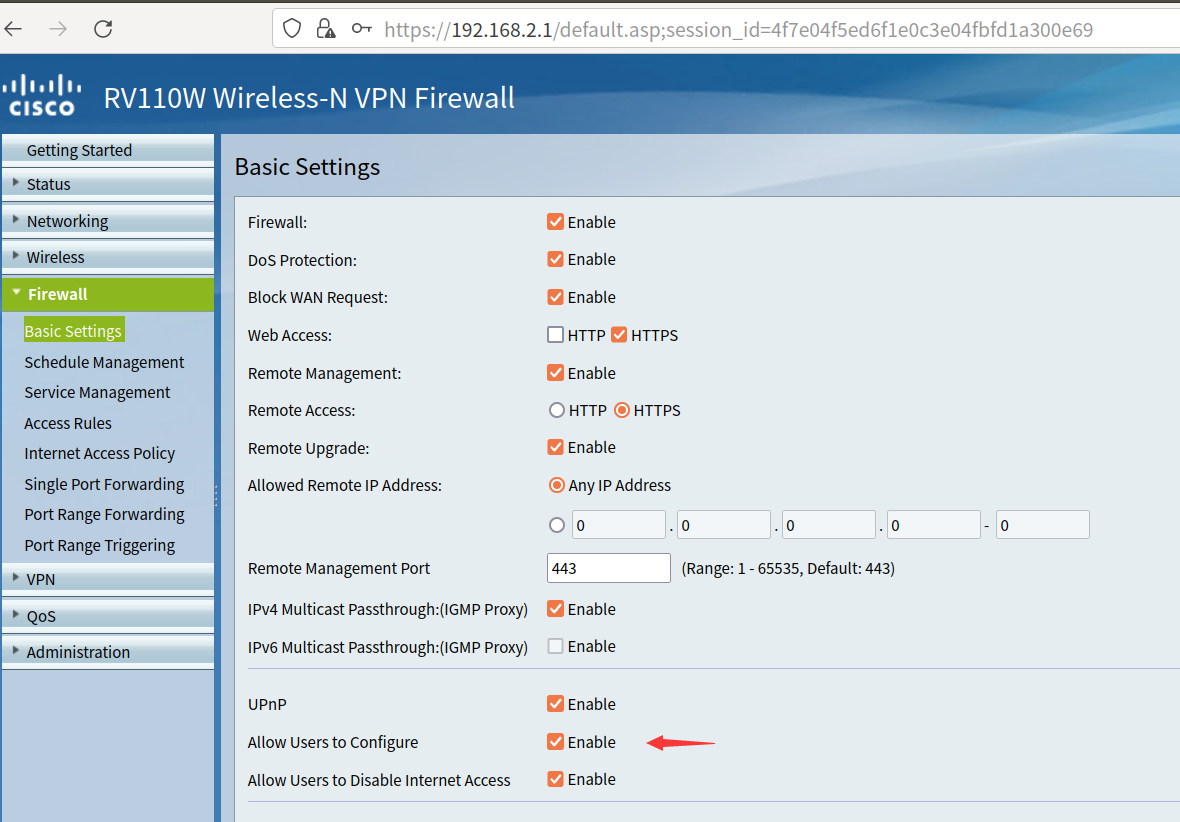Screen dimensions: 1180x822
Task: Click the third IP address octet field
Action: tap(829, 525)
